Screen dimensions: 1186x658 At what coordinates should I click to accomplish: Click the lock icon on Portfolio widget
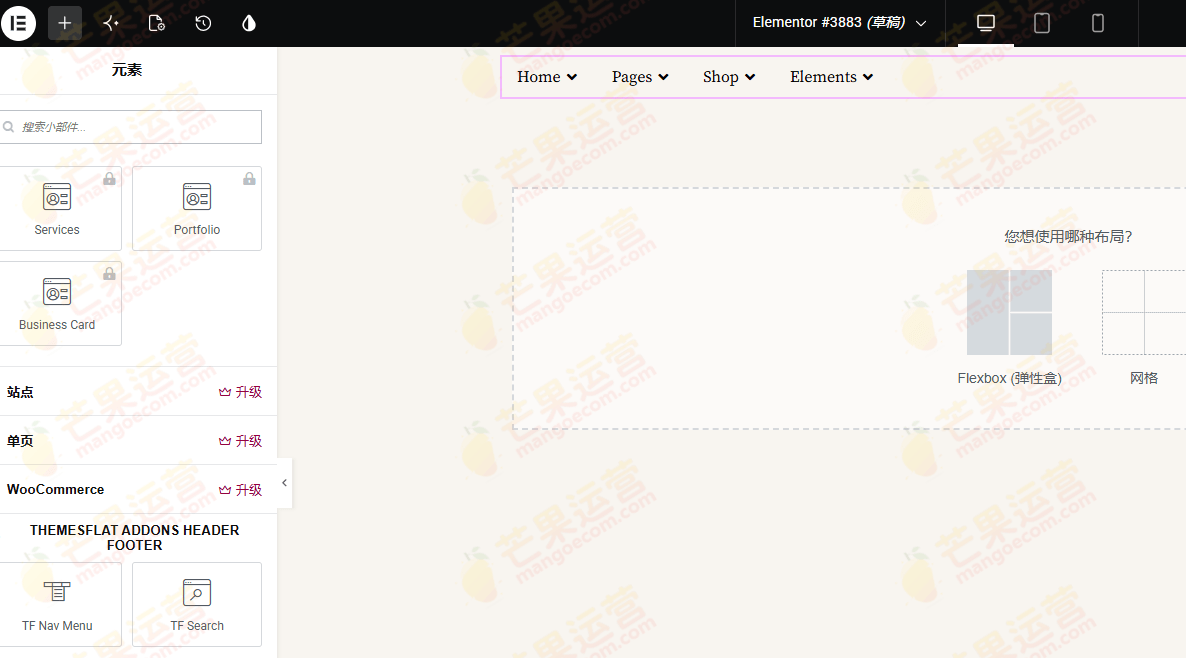(249, 178)
